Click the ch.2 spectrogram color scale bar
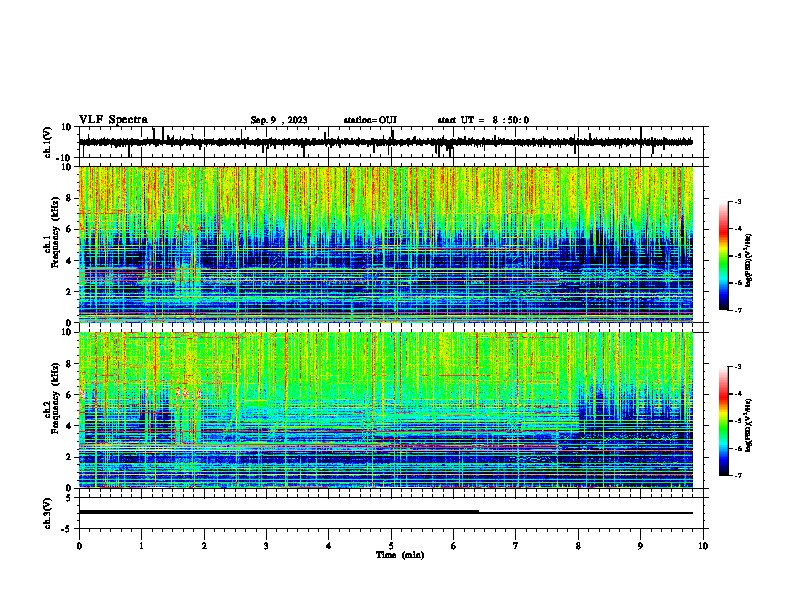 click(x=723, y=421)
